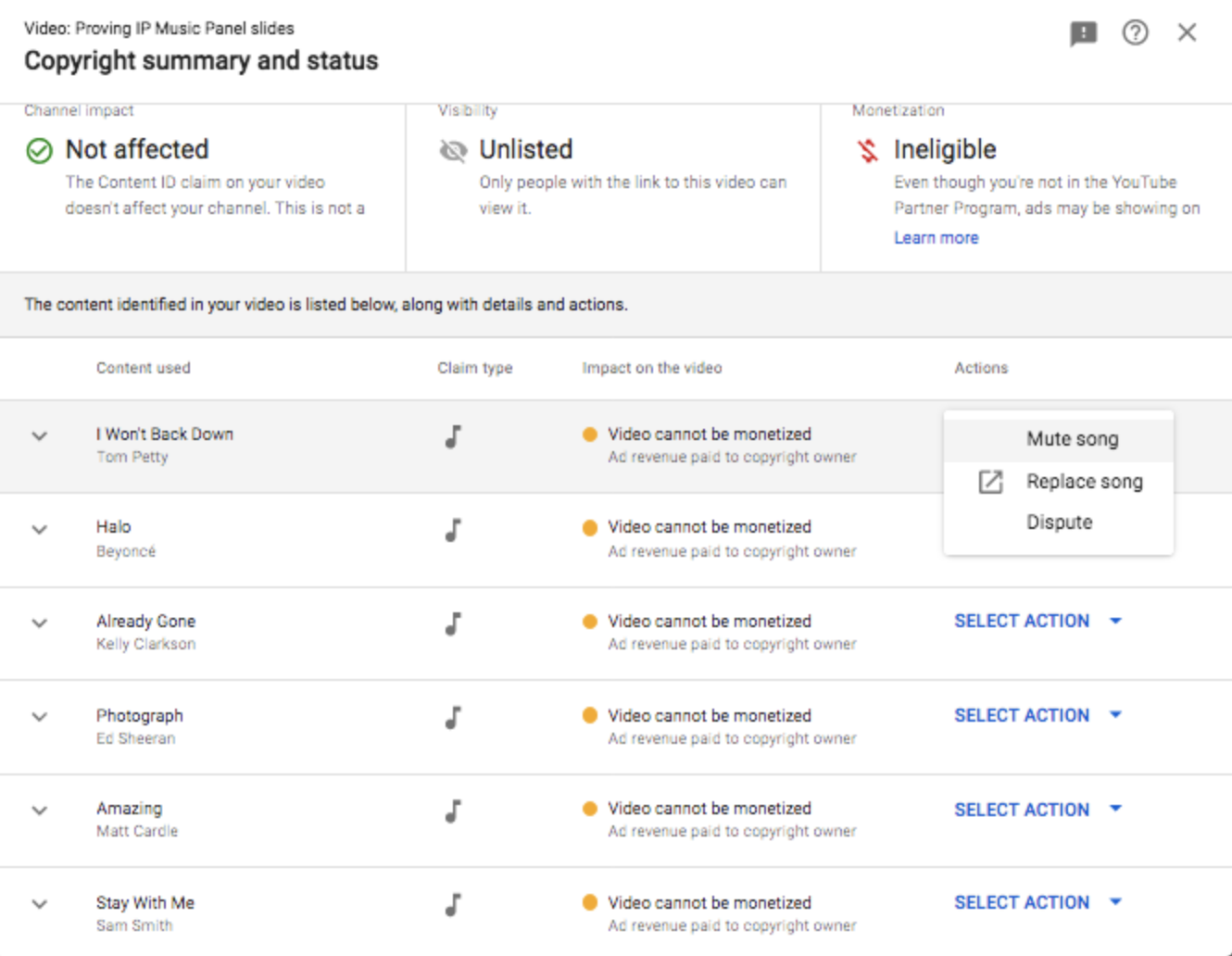Click the green Not affected checkmark icon
This screenshot has height=956, width=1232.
click(39, 150)
